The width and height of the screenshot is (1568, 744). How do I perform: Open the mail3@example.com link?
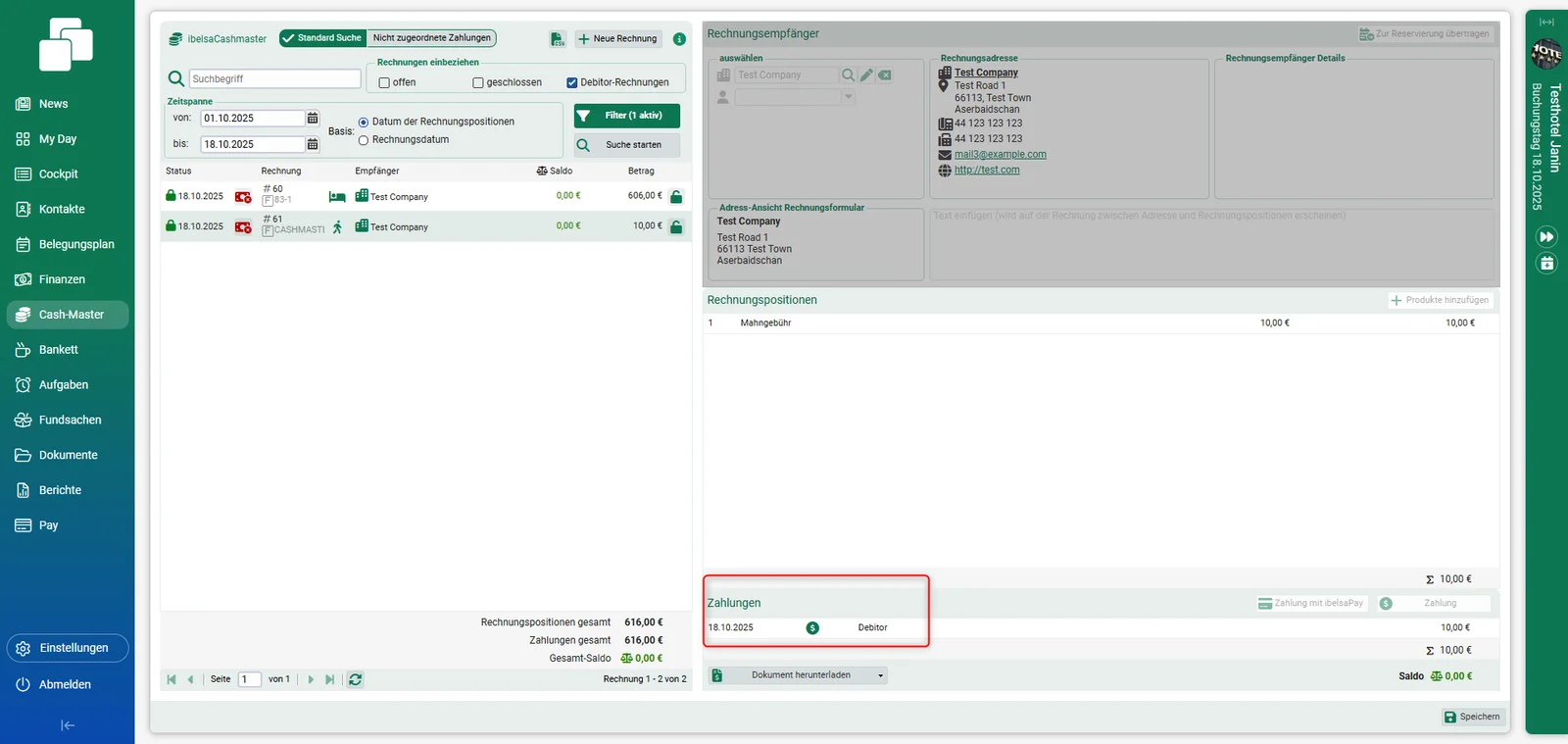tap(1001, 154)
